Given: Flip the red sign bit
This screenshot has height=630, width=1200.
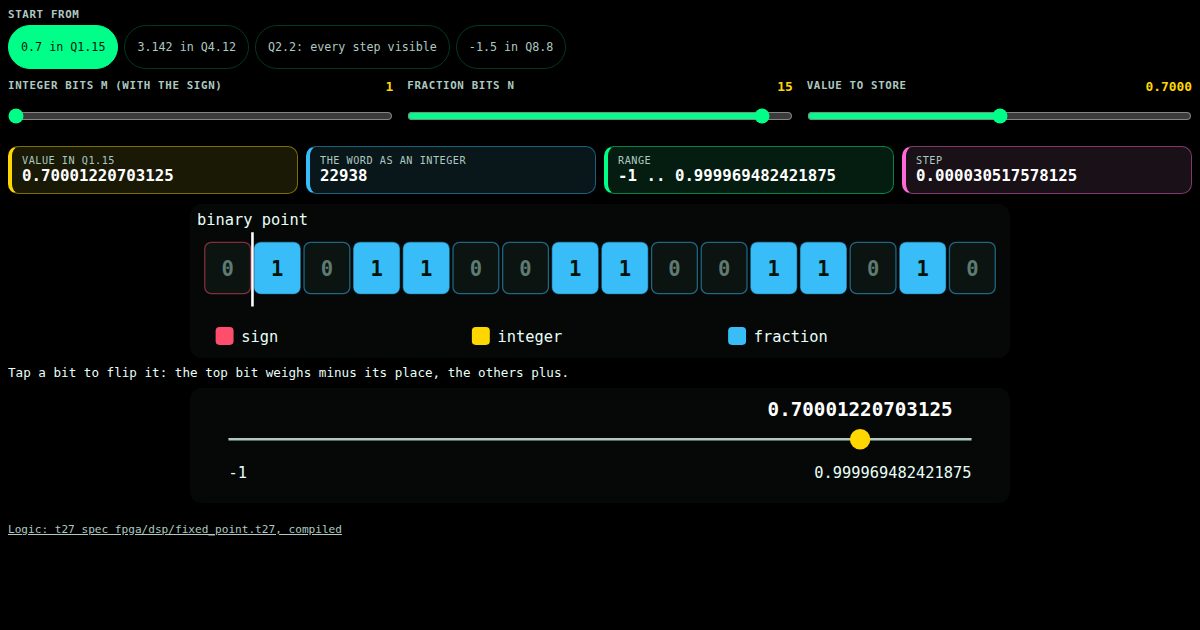Looking at the screenshot, I should (227, 268).
